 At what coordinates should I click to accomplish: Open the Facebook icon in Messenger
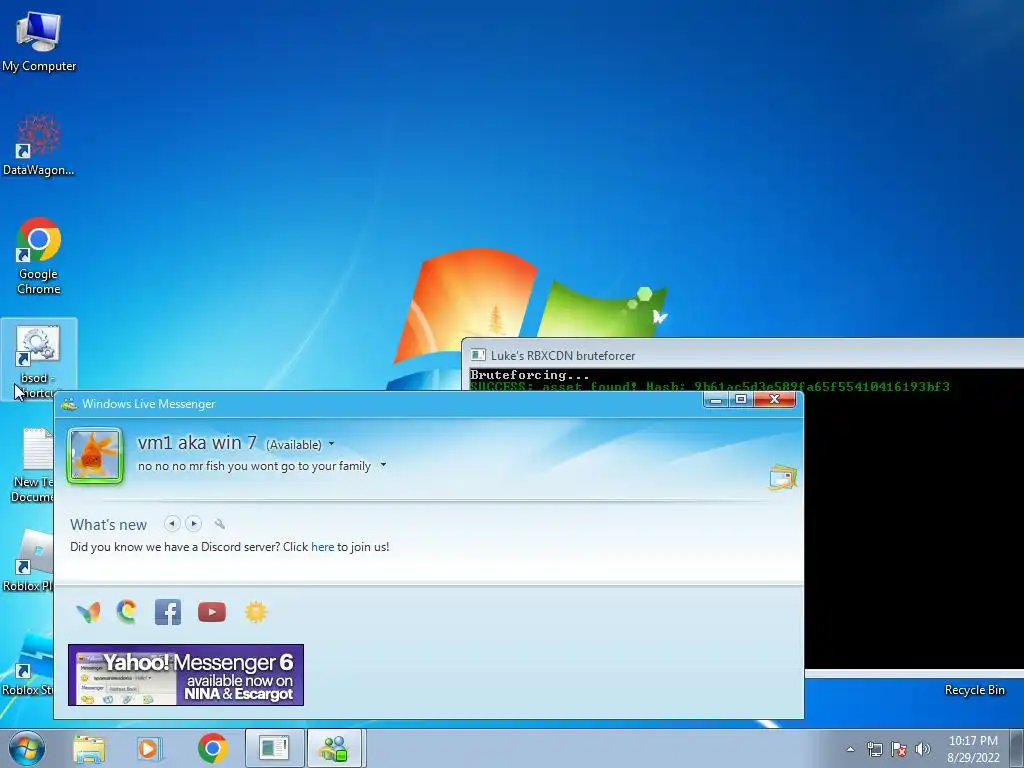point(168,612)
